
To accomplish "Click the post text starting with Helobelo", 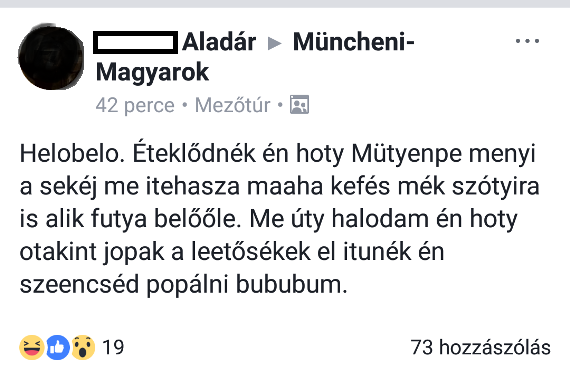I will pyautogui.click(x=279, y=219).
